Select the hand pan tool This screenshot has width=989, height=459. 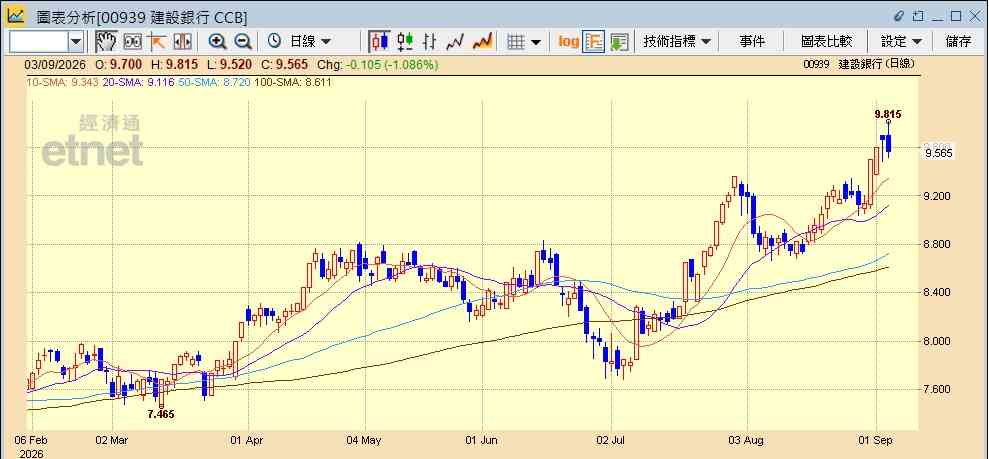[x=106, y=42]
